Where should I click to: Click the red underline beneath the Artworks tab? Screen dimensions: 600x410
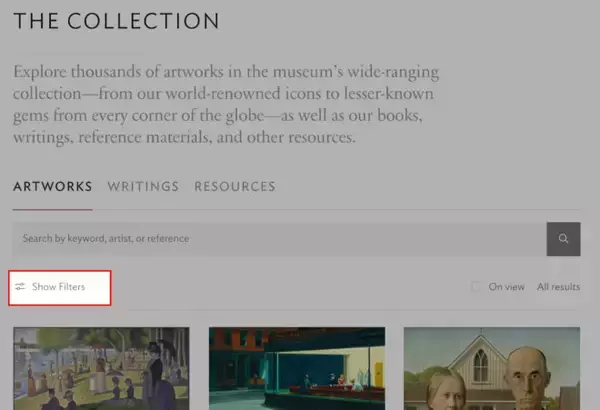(x=52, y=209)
